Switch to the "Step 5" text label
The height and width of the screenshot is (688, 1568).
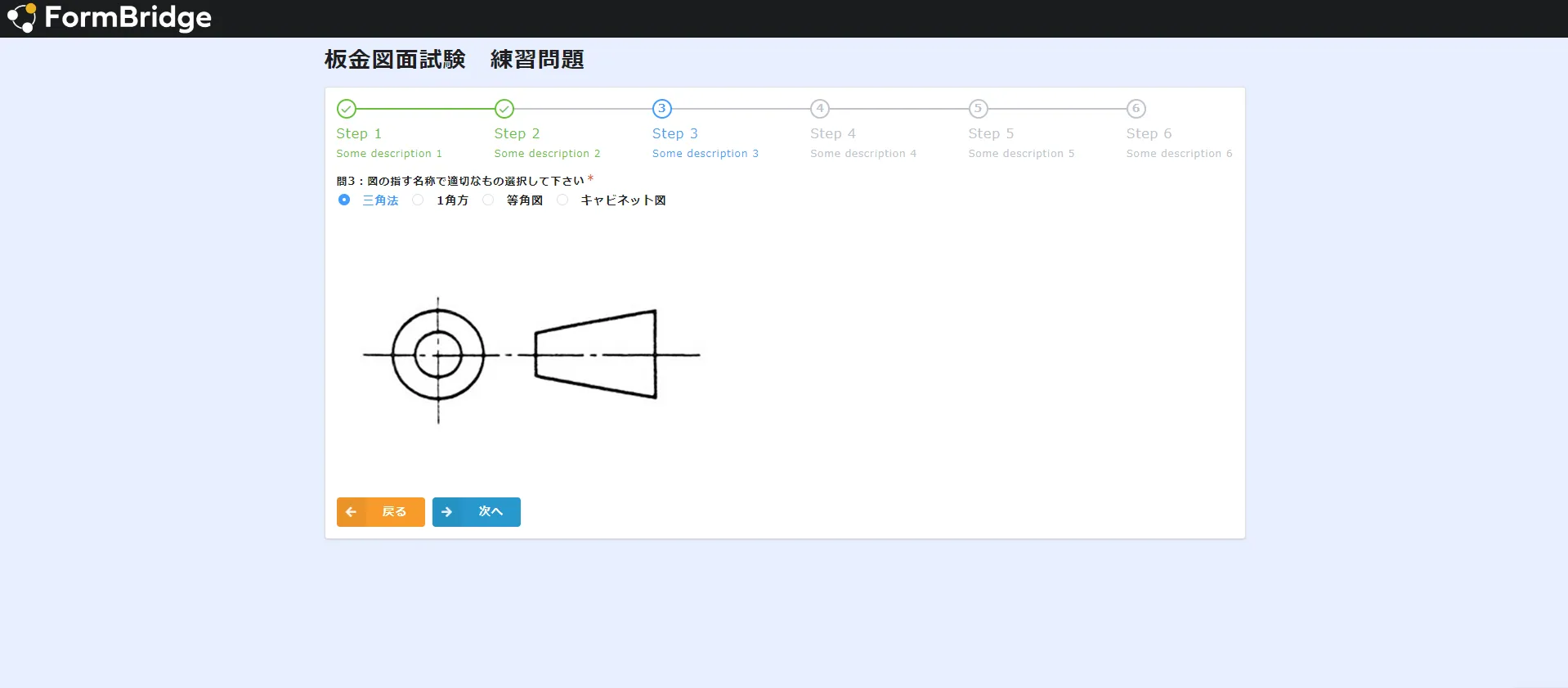point(991,133)
